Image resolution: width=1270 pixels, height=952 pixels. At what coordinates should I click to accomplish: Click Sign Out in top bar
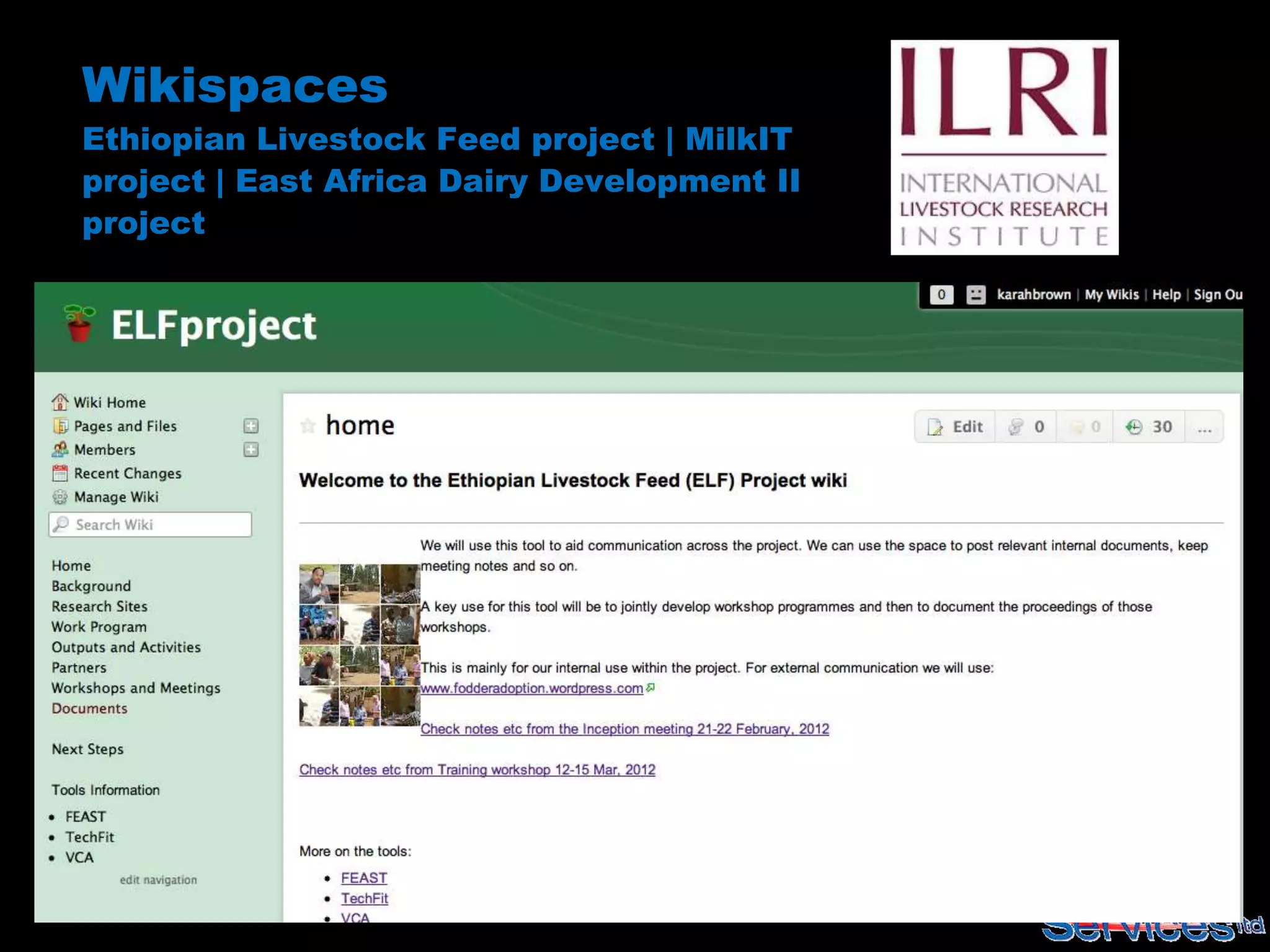click(1218, 294)
